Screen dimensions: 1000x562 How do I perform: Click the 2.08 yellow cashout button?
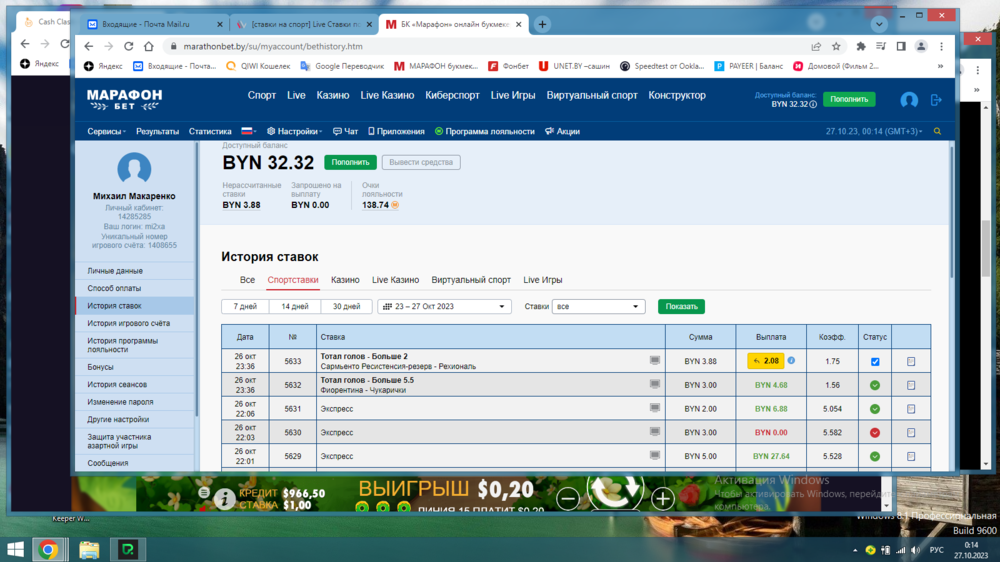coord(765,361)
